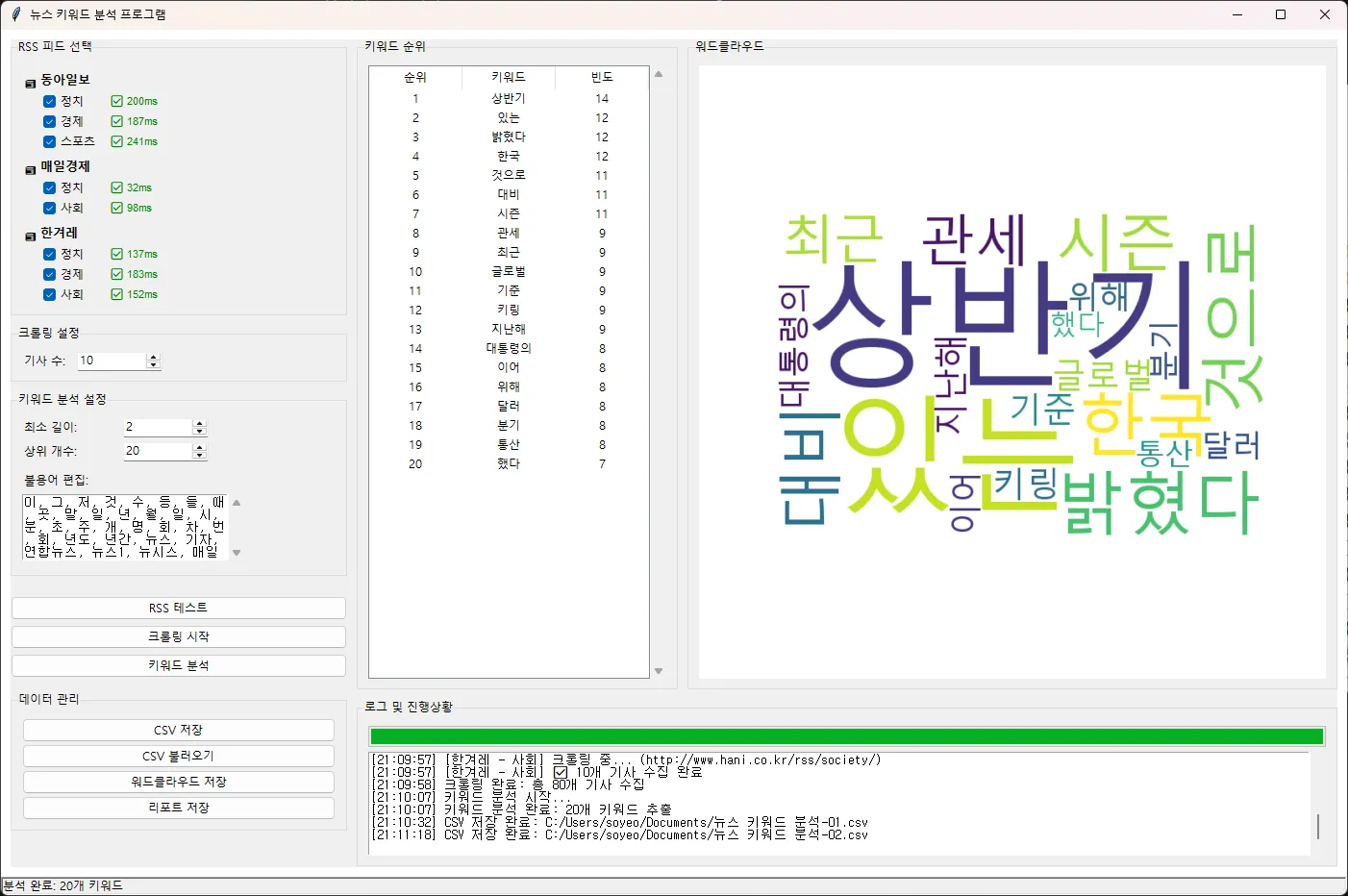Start crawling with 크롤링 시작 button
The height and width of the screenshot is (896, 1348).
click(x=179, y=636)
